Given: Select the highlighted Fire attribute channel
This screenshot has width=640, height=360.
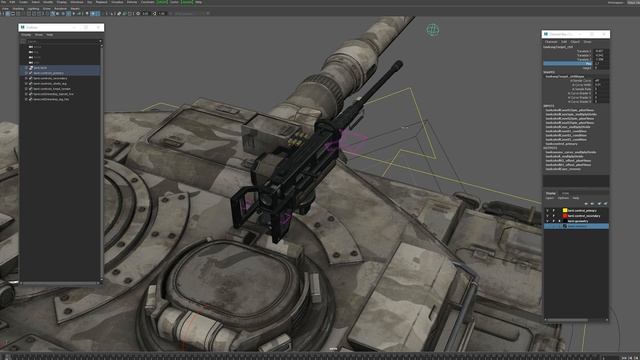Looking at the screenshot, I should (x=568, y=64).
